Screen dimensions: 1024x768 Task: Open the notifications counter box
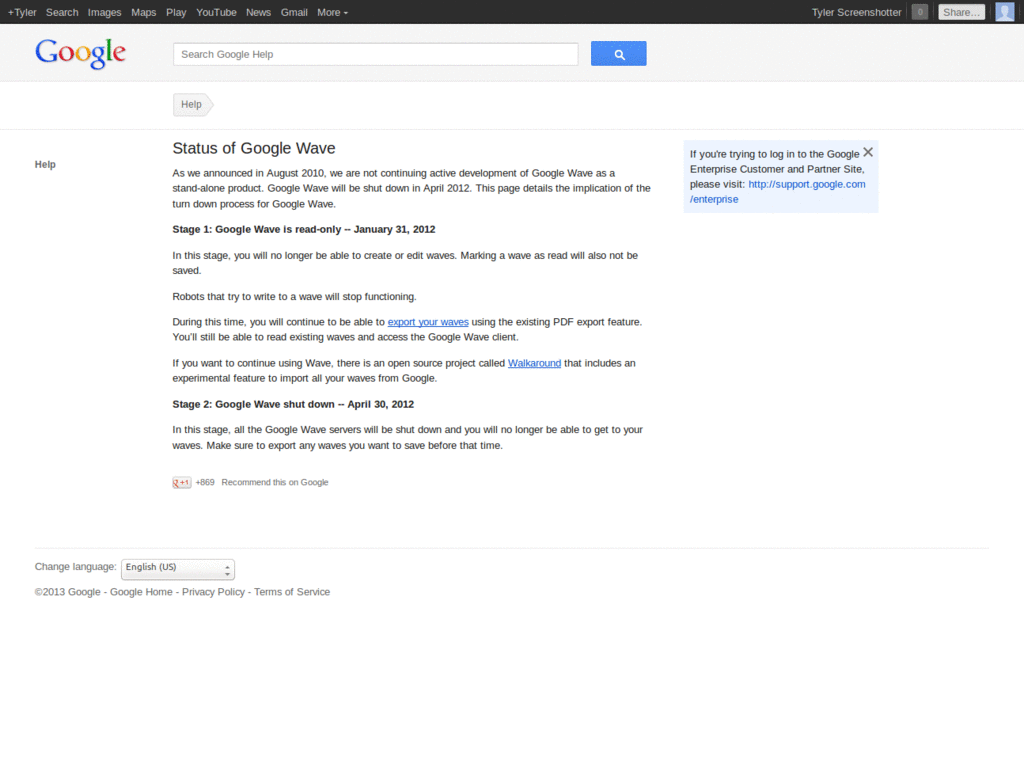920,12
